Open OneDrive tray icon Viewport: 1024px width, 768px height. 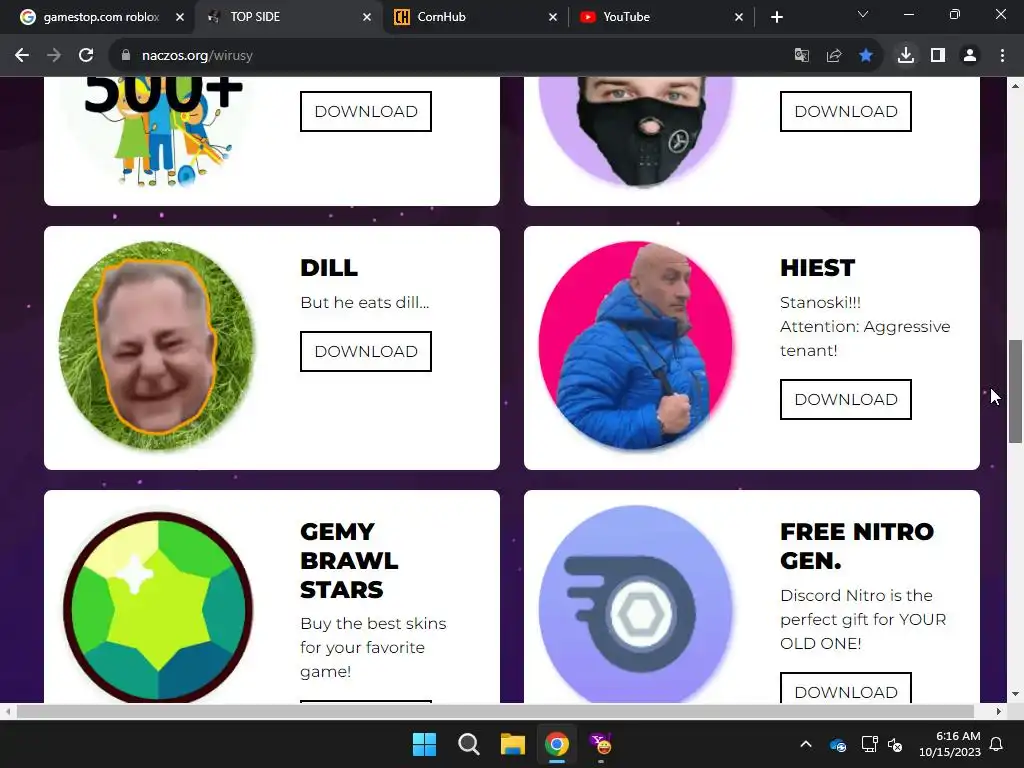click(838, 744)
